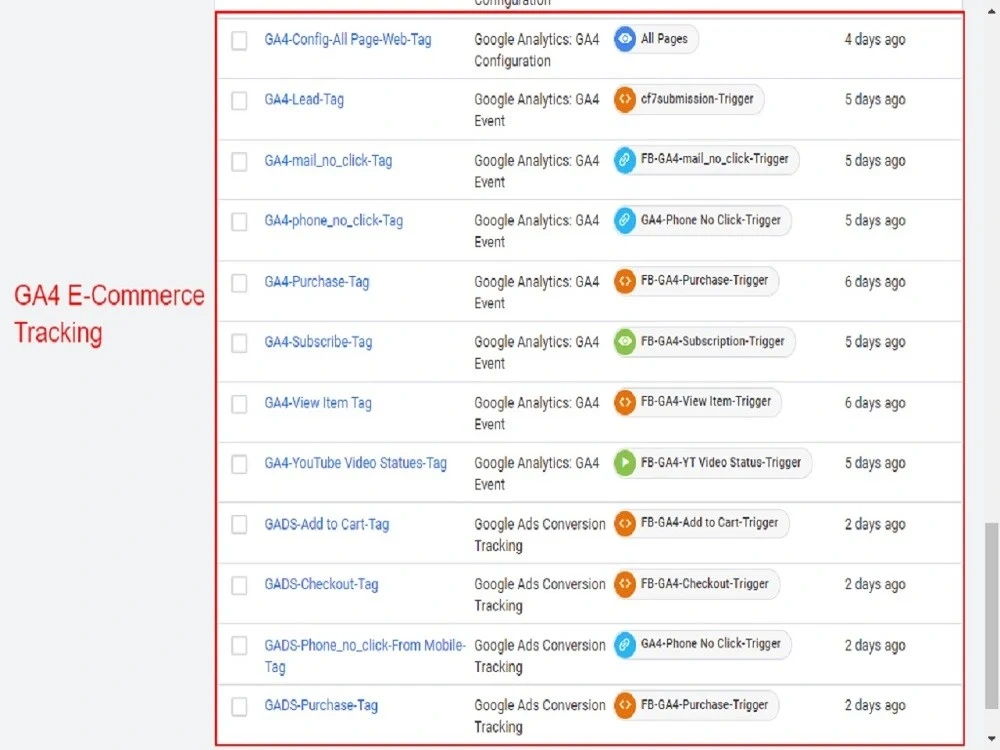Open the GA4-Config-All Page-Web-Tag link
Image resolution: width=1000 pixels, height=750 pixels.
coord(345,39)
